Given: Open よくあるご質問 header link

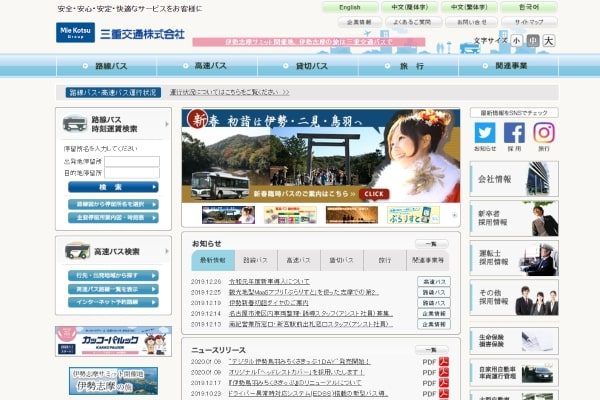Looking at the screenshot, I should point(413,22).
